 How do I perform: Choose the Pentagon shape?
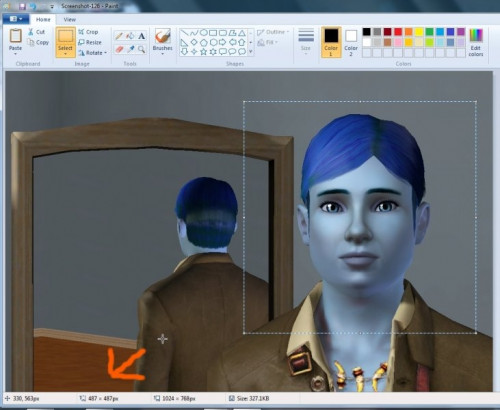point(204,42)
